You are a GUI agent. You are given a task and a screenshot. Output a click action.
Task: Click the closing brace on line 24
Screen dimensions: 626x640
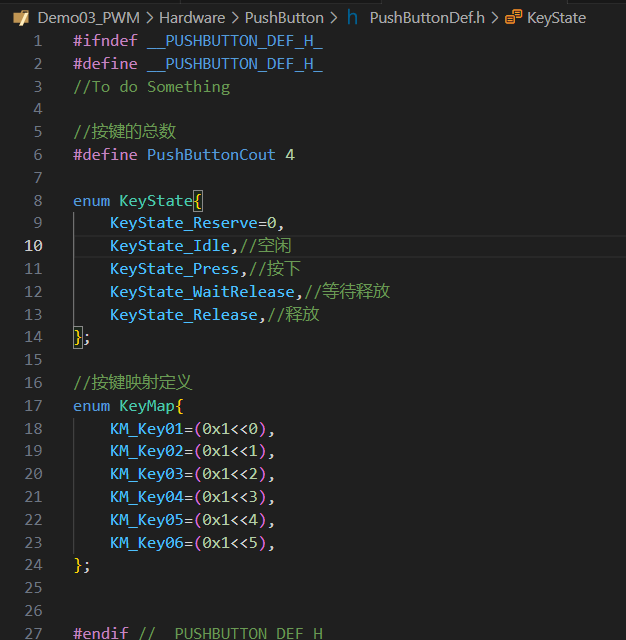coord(78,566)
